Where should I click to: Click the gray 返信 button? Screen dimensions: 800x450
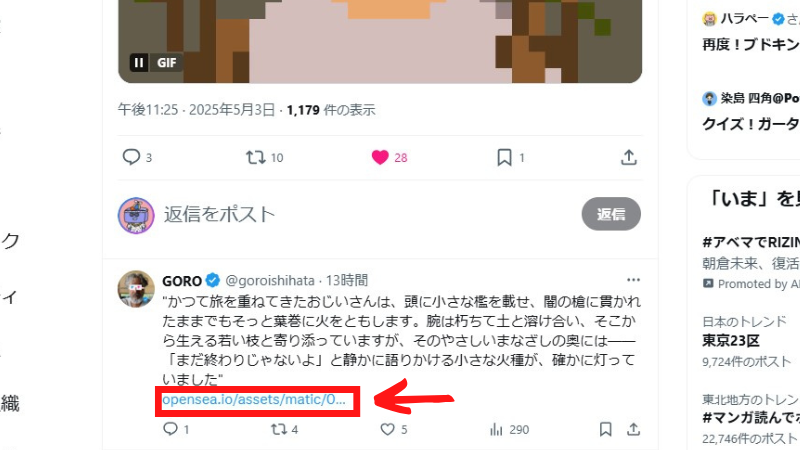click(611, 214)
